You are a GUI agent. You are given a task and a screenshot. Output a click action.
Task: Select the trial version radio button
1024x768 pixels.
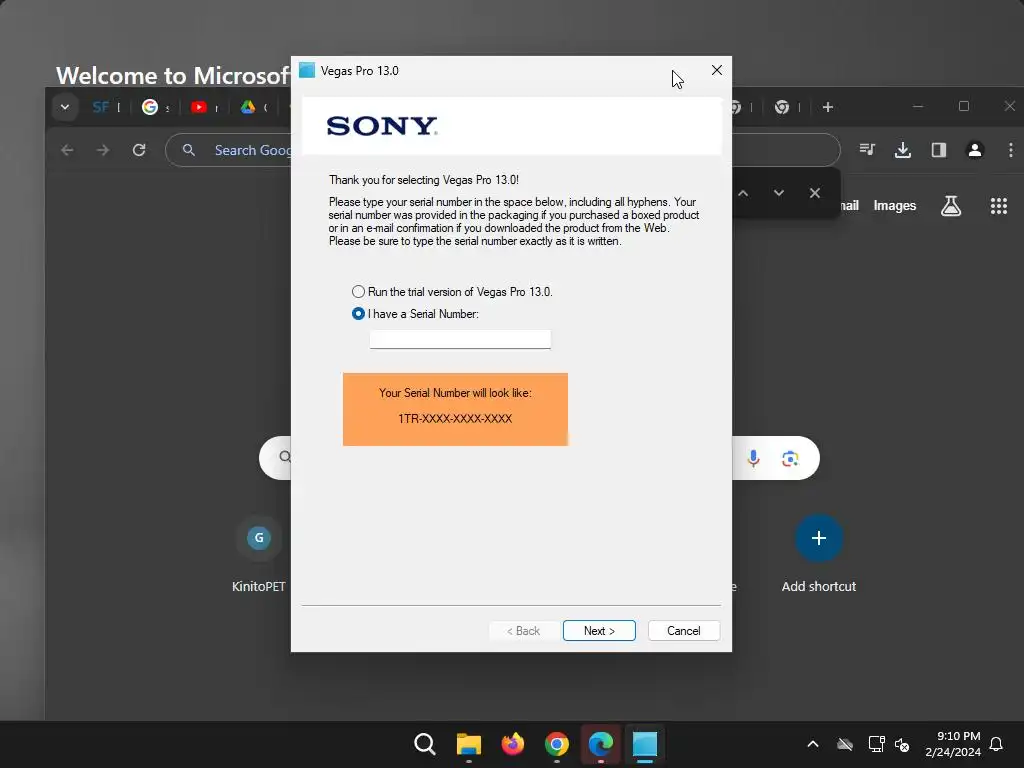[359, 292]
